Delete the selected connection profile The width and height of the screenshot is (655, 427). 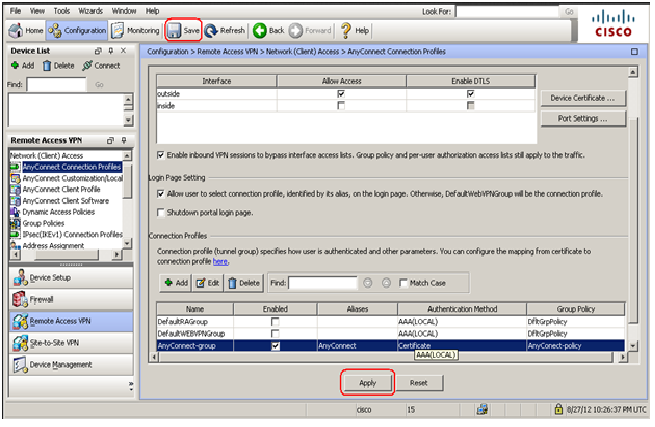tap(244, 283)
